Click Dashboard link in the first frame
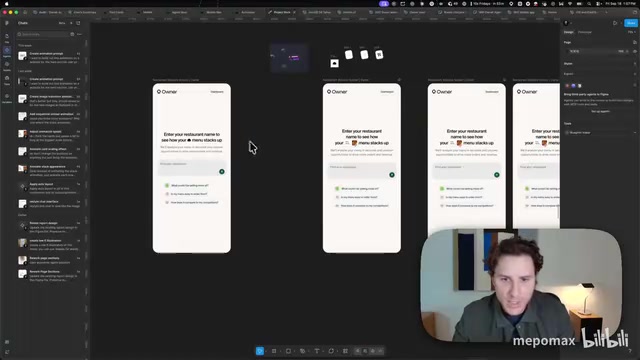The width and height of the screenshot is (640, 360). coord(217,92)
